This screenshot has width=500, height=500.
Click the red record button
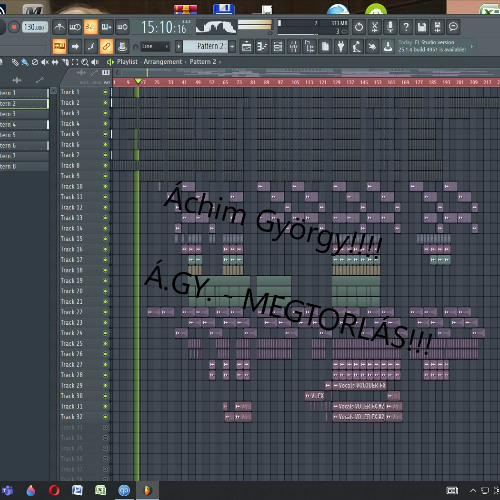coord(14,27)
